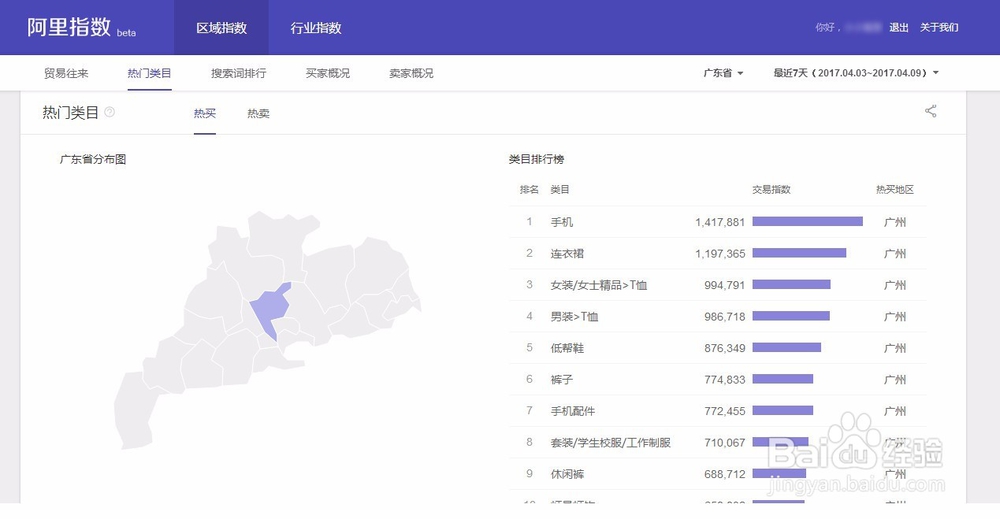
Task: Click the help question icon beside 热门类目
Action: [110, 112]
